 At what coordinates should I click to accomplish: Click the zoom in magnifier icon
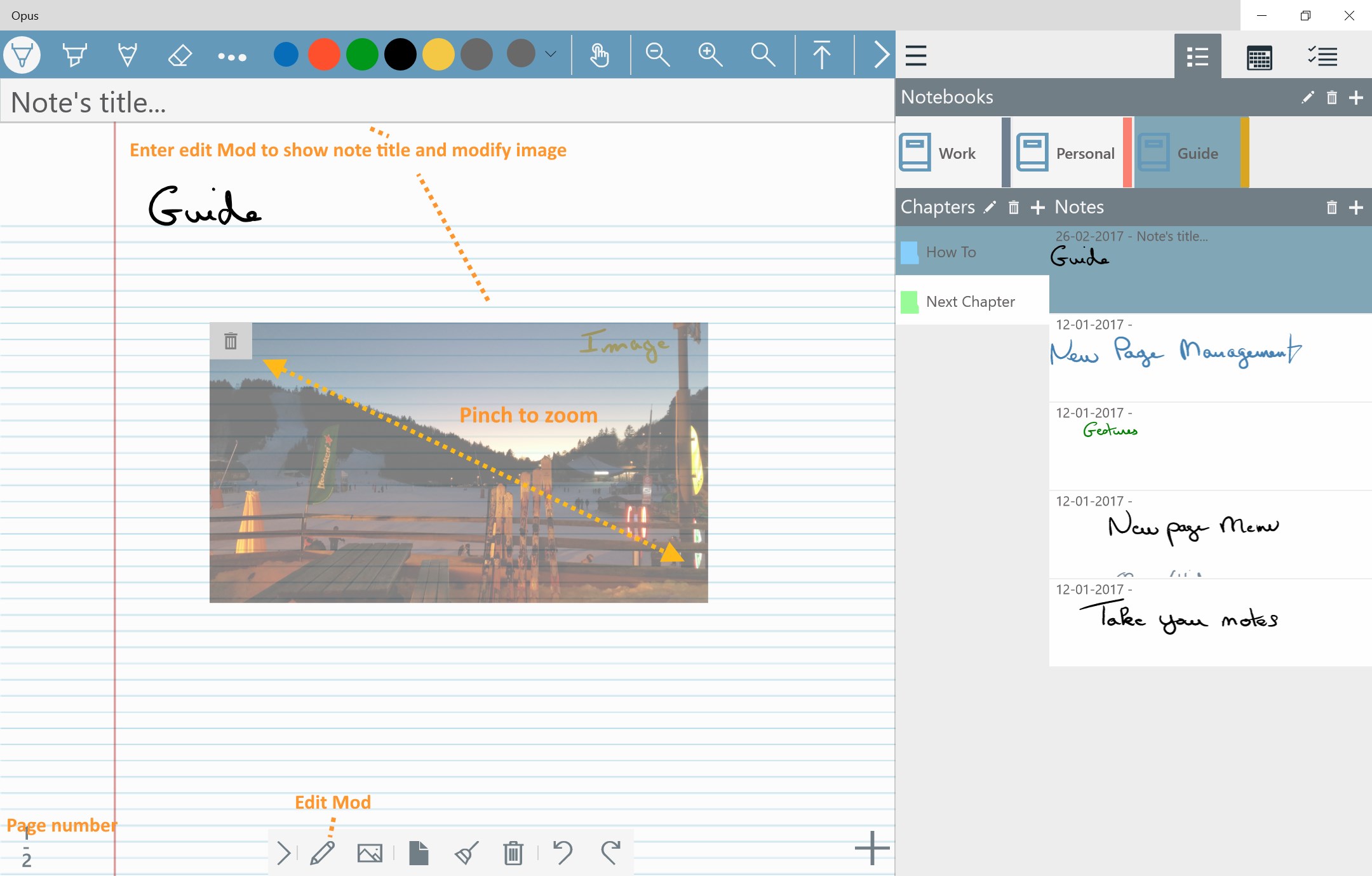(710, 55)
